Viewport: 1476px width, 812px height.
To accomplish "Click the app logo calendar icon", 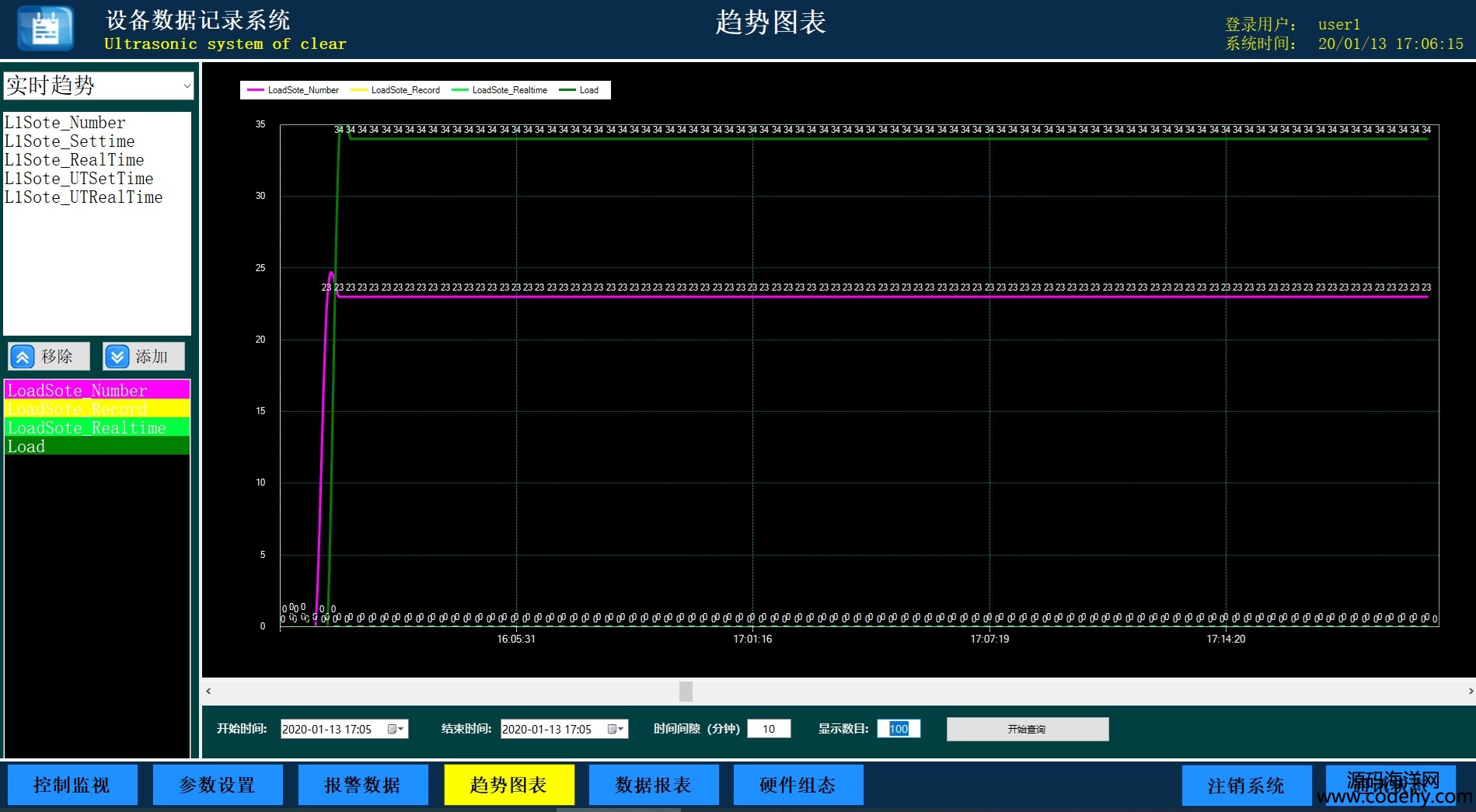I will [45, 29].
